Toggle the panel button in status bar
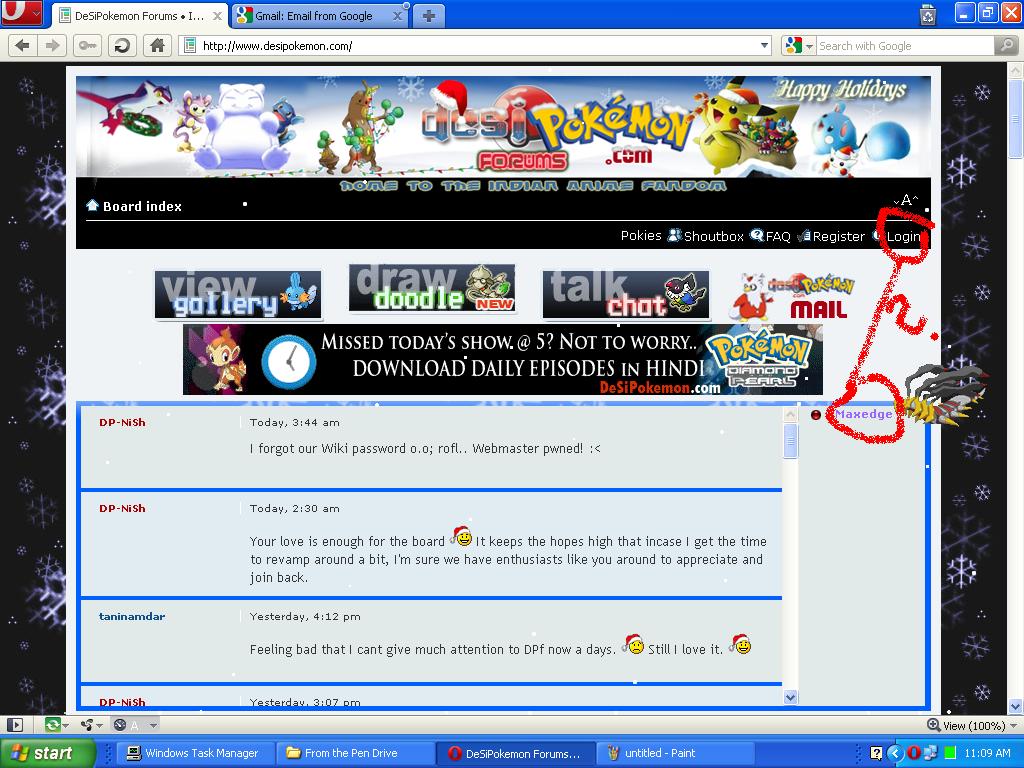Screen dimensions: 1024x768 pyautogui.click(x=15, y=725)
